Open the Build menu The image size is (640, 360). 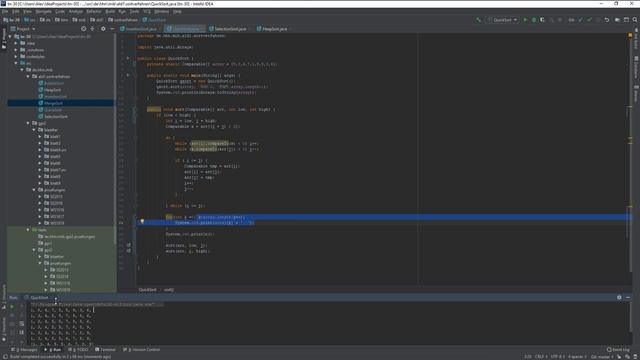click(110, 11)
